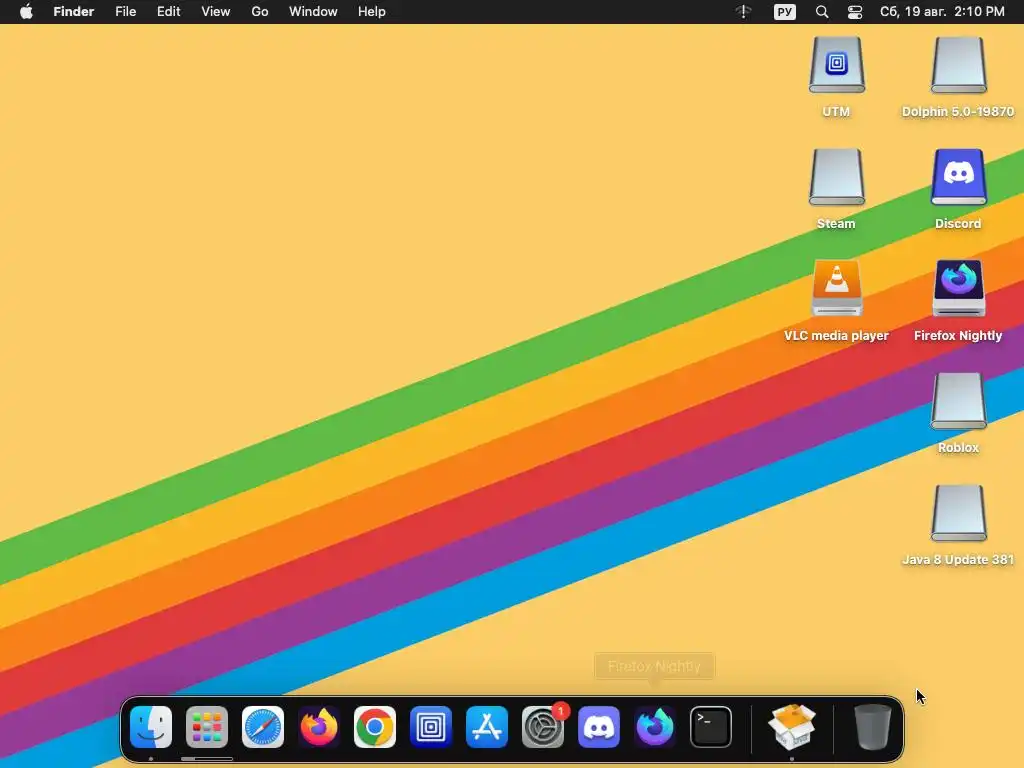Open System Settings with update badge
Image resolution: width=1024 pixels, height=768 pixels.
(543, 727)
